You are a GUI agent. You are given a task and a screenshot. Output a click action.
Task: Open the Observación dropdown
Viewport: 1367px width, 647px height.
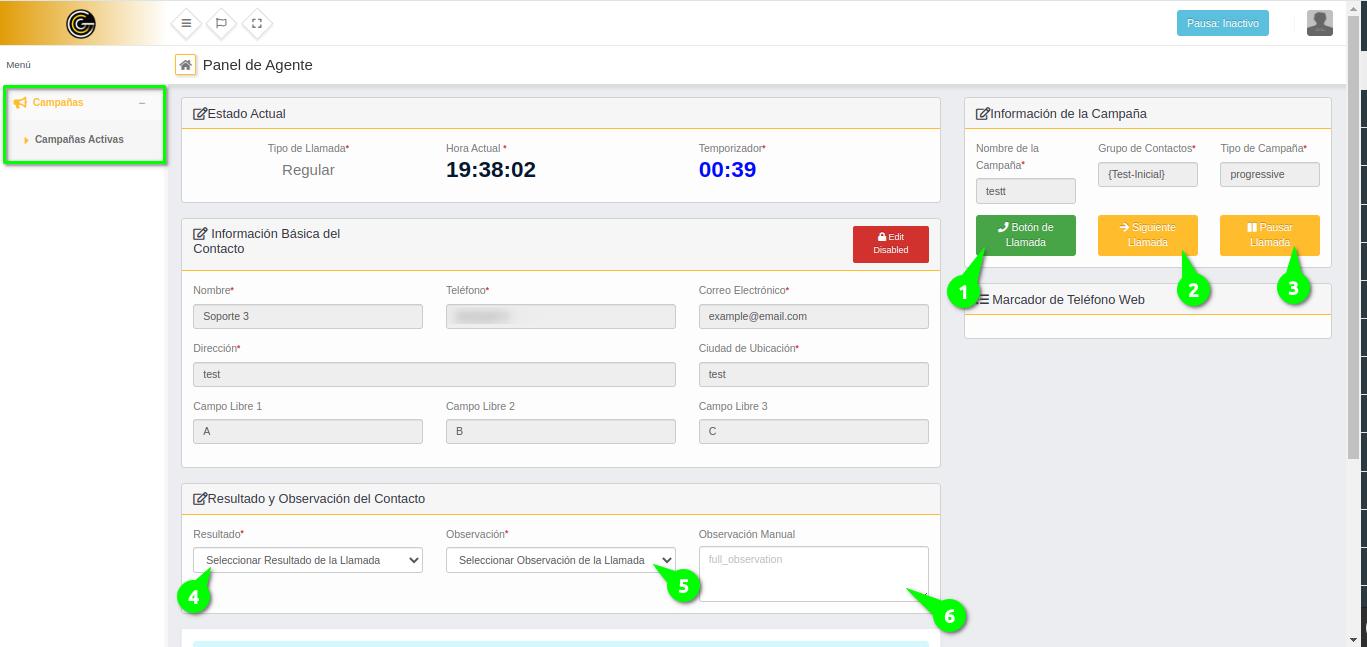[x=560, y=560]
